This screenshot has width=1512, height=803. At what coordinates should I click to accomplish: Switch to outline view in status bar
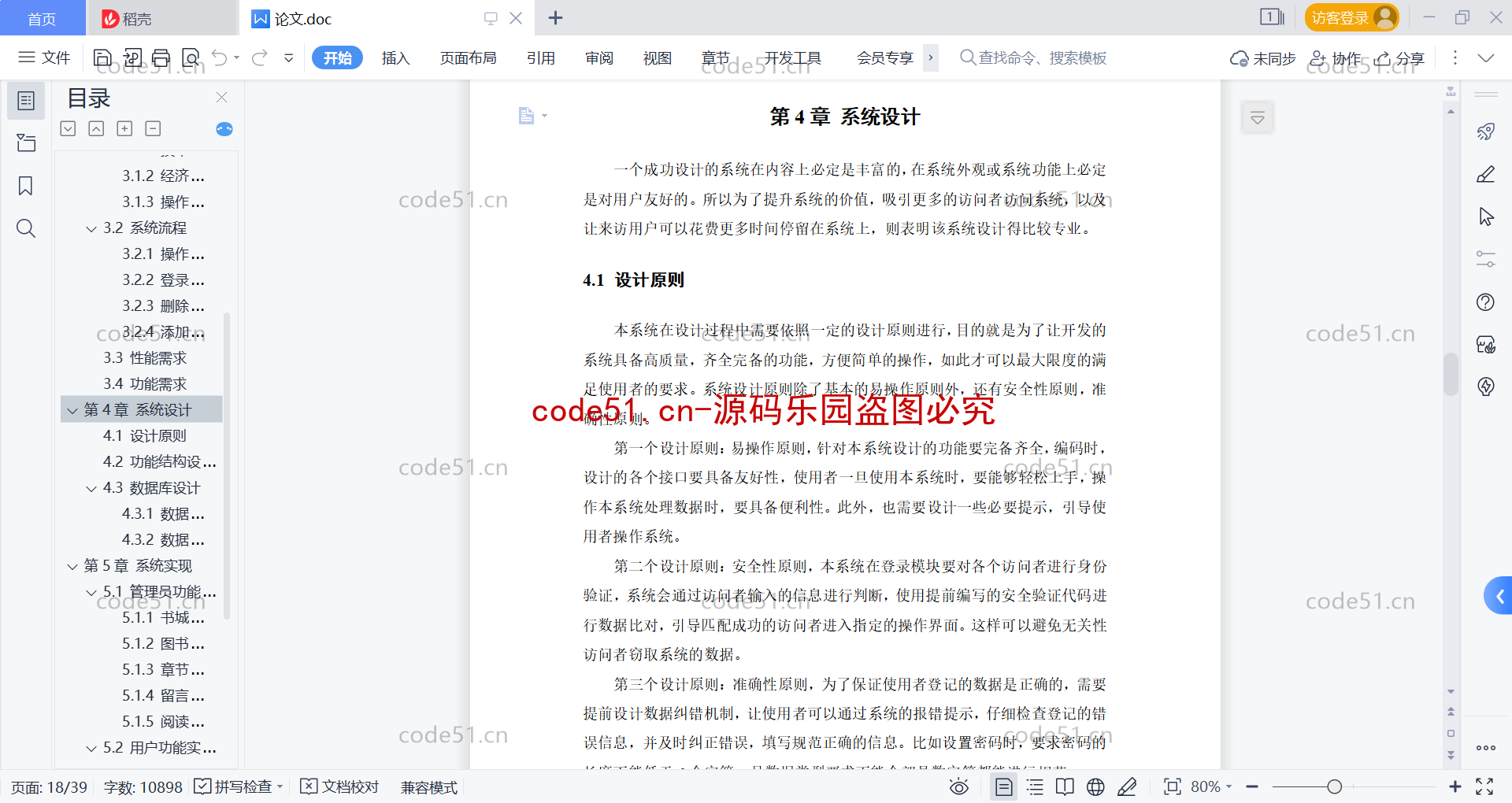click(1035, 786)
